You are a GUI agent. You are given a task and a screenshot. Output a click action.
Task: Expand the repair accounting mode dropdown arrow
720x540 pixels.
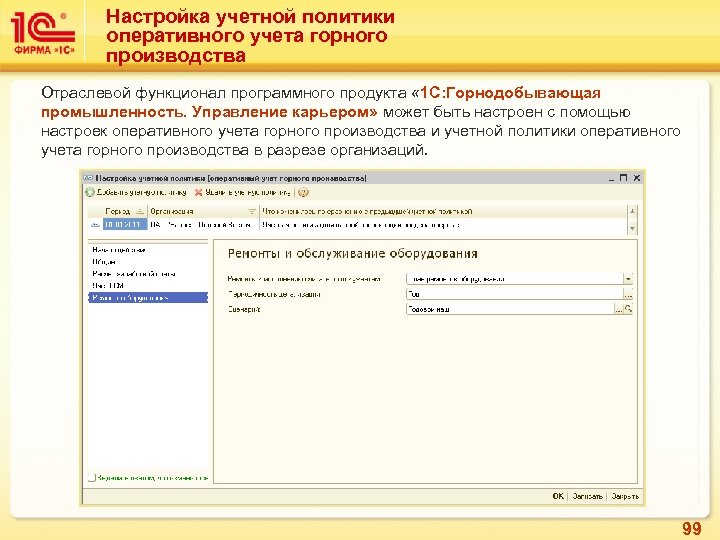tap(628, 279)
